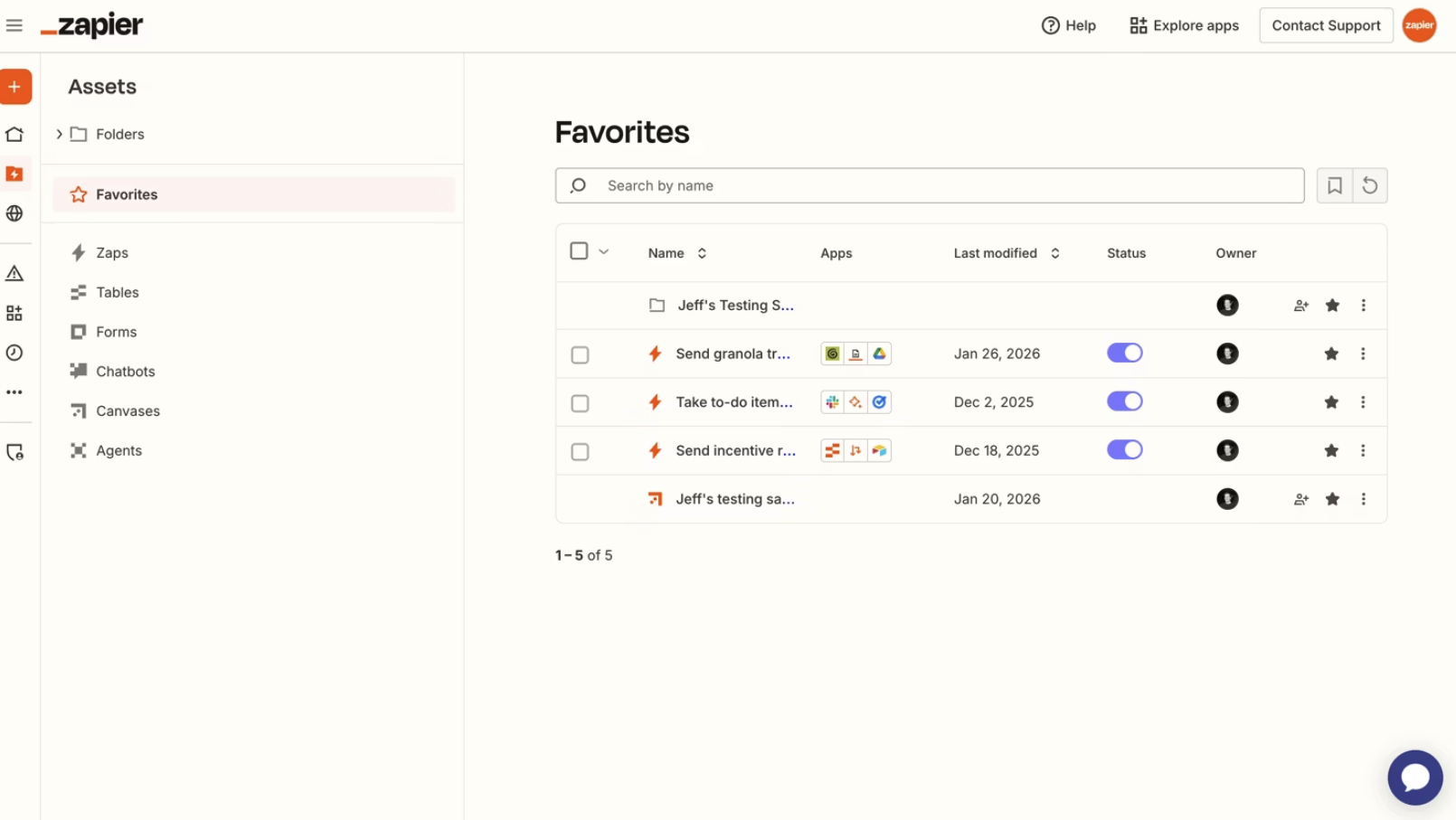Screen dimensions: 1456x820
Task: Click the Slack app icon on Take to-do row
Action: coord(831,401)
